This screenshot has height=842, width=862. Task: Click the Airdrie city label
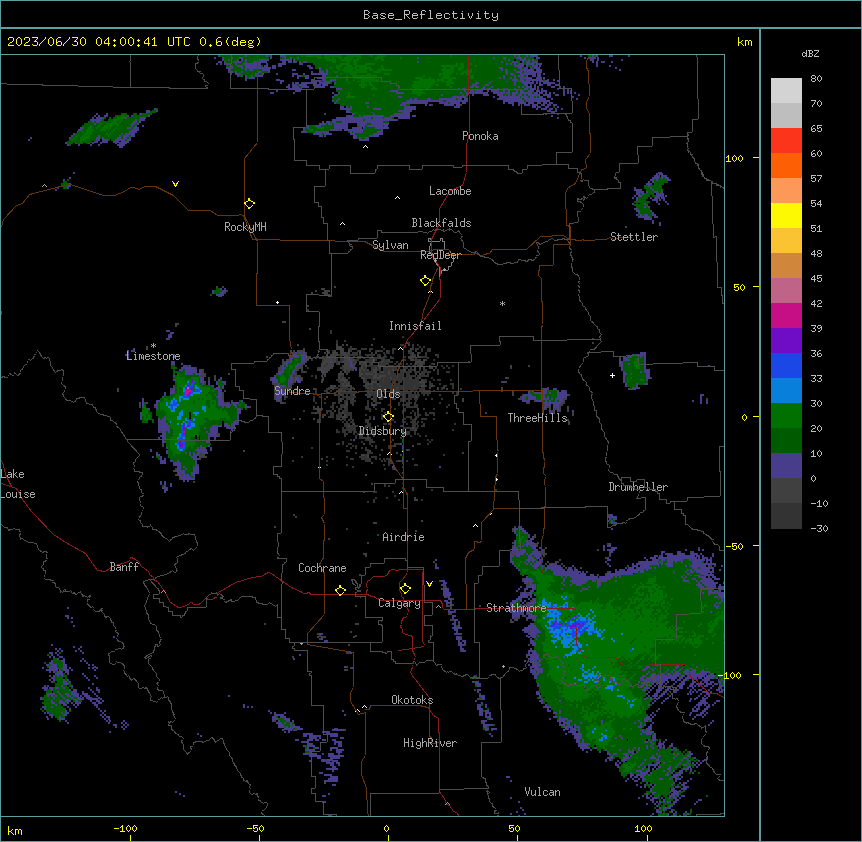403,537
